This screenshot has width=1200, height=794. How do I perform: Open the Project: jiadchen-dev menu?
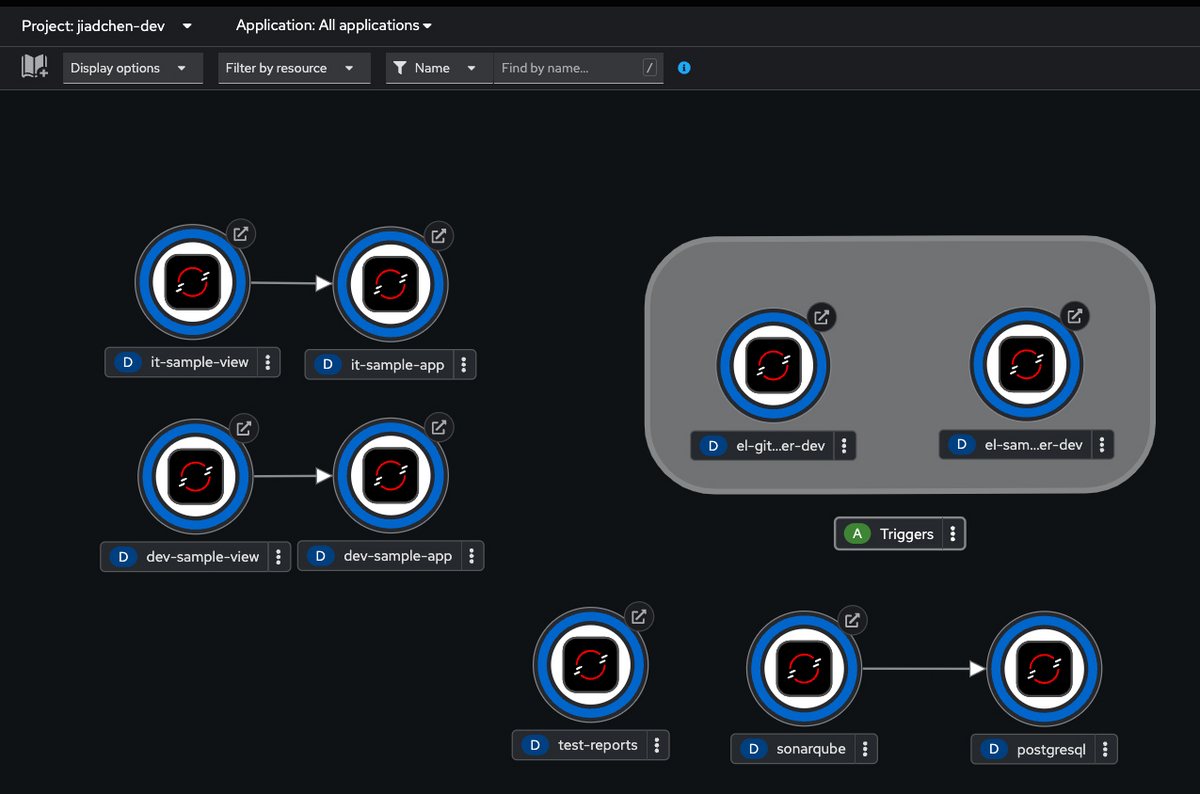click(x=105, y=25)
